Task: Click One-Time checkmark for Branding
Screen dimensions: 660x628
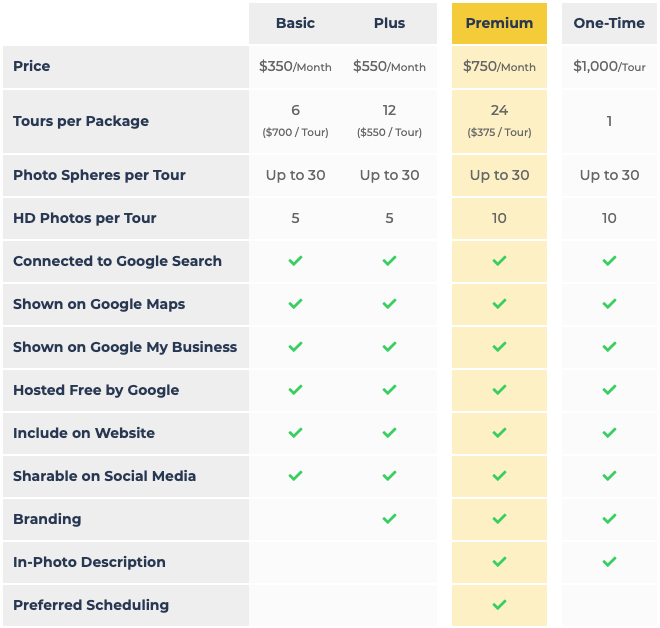Action: point(609,519)
